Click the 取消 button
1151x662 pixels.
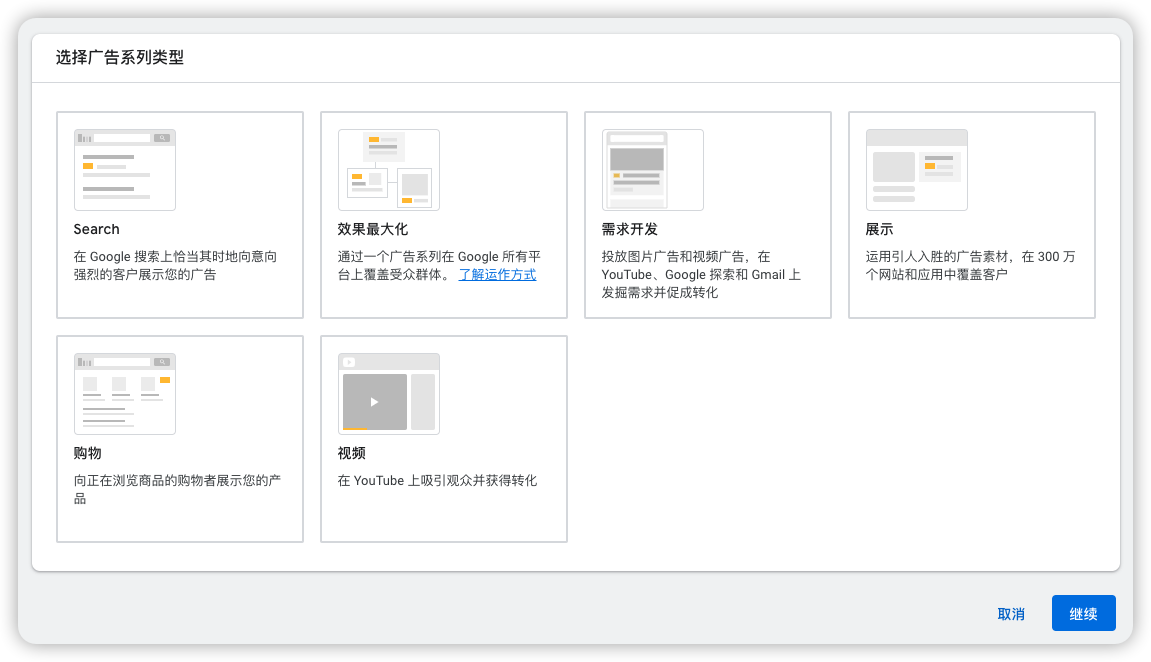click(x=1011, y=614)
